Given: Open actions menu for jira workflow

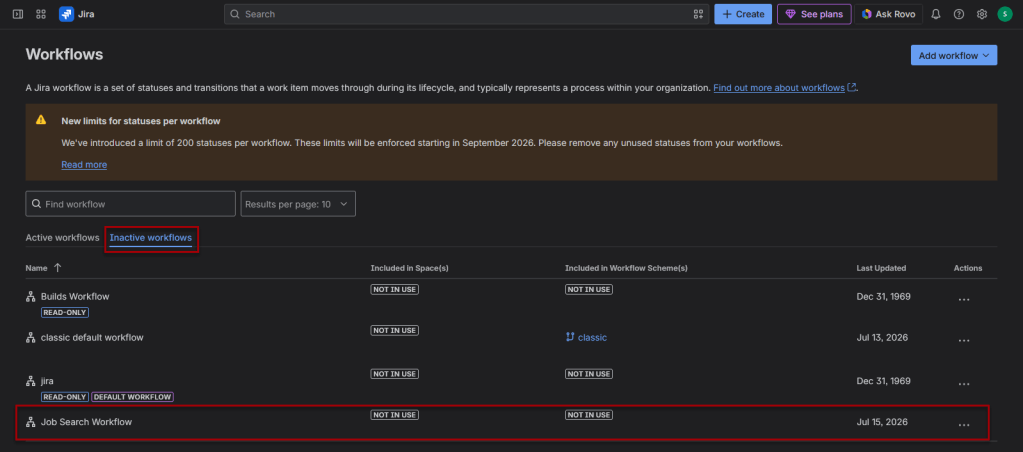Looking at the screenshot, I should click(x=964, y=383).
